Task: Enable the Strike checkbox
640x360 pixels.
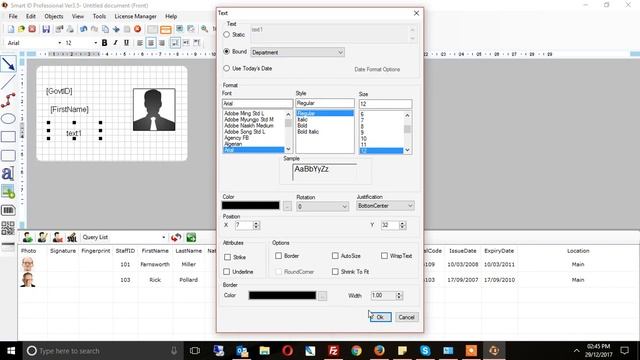Action: [x=227, y=257]
